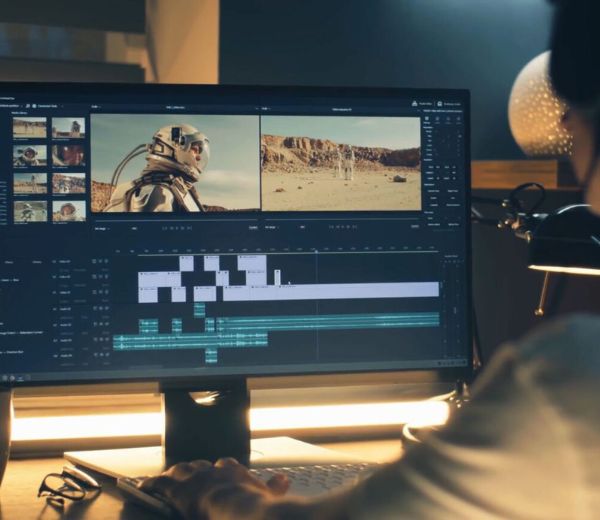Open the zoom dropdown below the source viewer

pos(100,228)
